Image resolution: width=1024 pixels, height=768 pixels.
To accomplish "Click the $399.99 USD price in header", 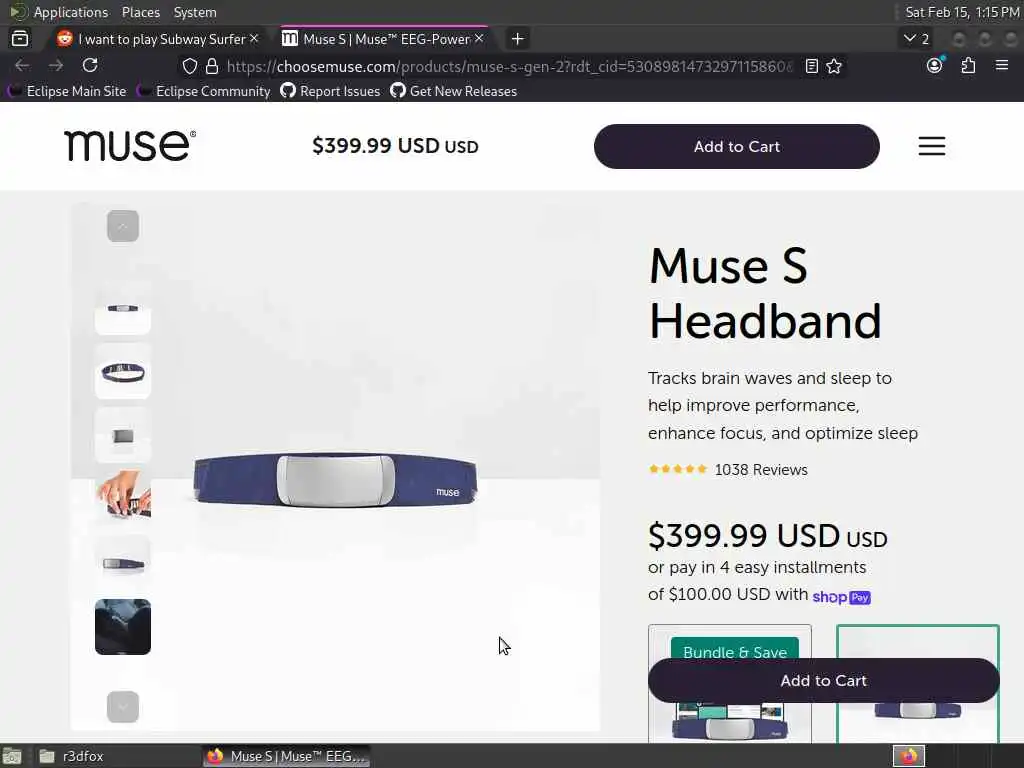I will (x=395, y=146).
